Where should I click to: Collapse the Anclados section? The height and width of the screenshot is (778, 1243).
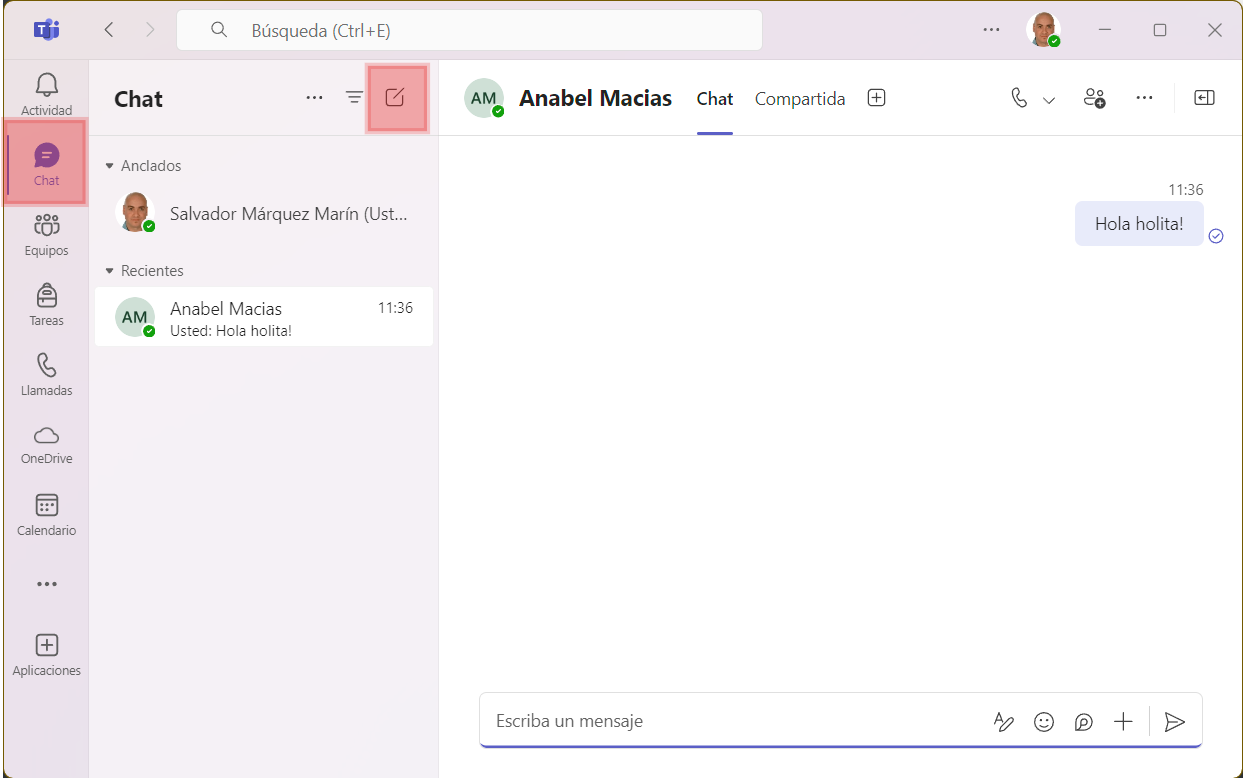[x=110, y=166]
